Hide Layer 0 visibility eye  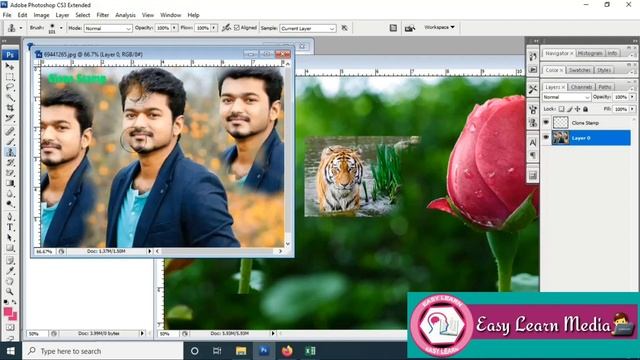tap(546, 138)
